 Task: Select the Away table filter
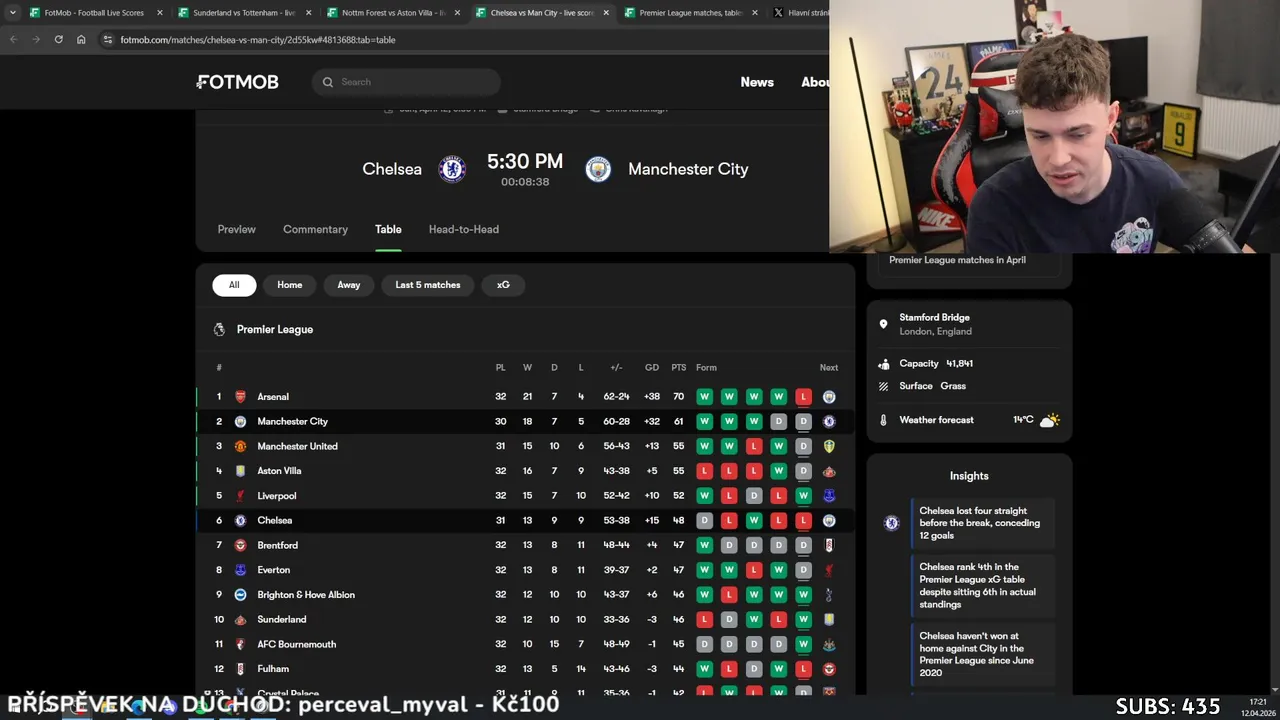349,285
